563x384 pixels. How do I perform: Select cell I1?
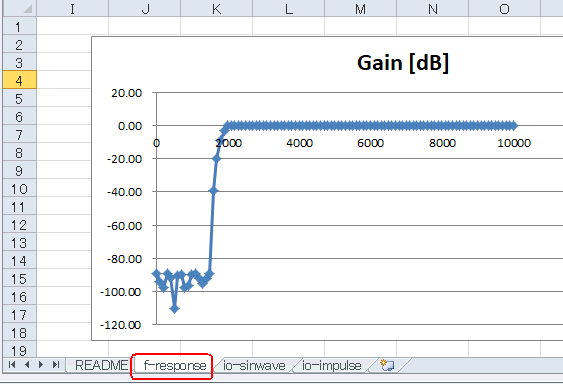(x=73, y=26)
